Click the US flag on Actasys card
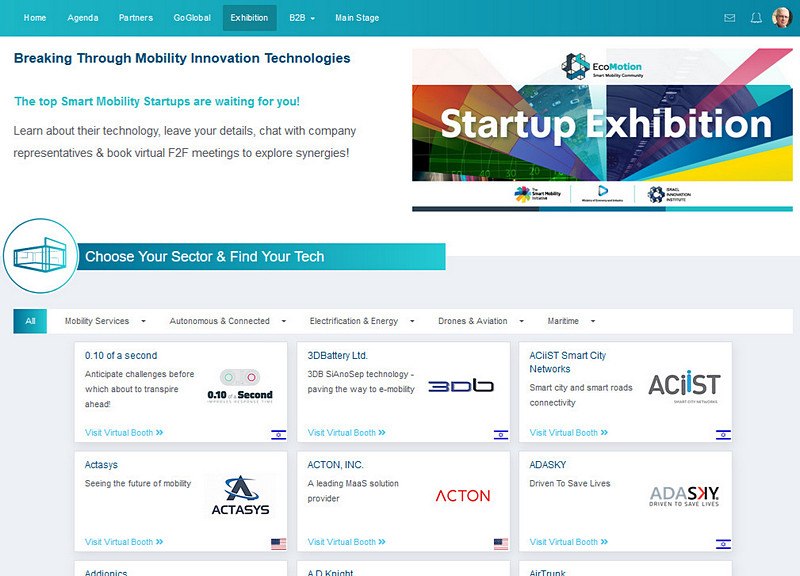This screenshot has width=800, height=576. pos(279,544)
